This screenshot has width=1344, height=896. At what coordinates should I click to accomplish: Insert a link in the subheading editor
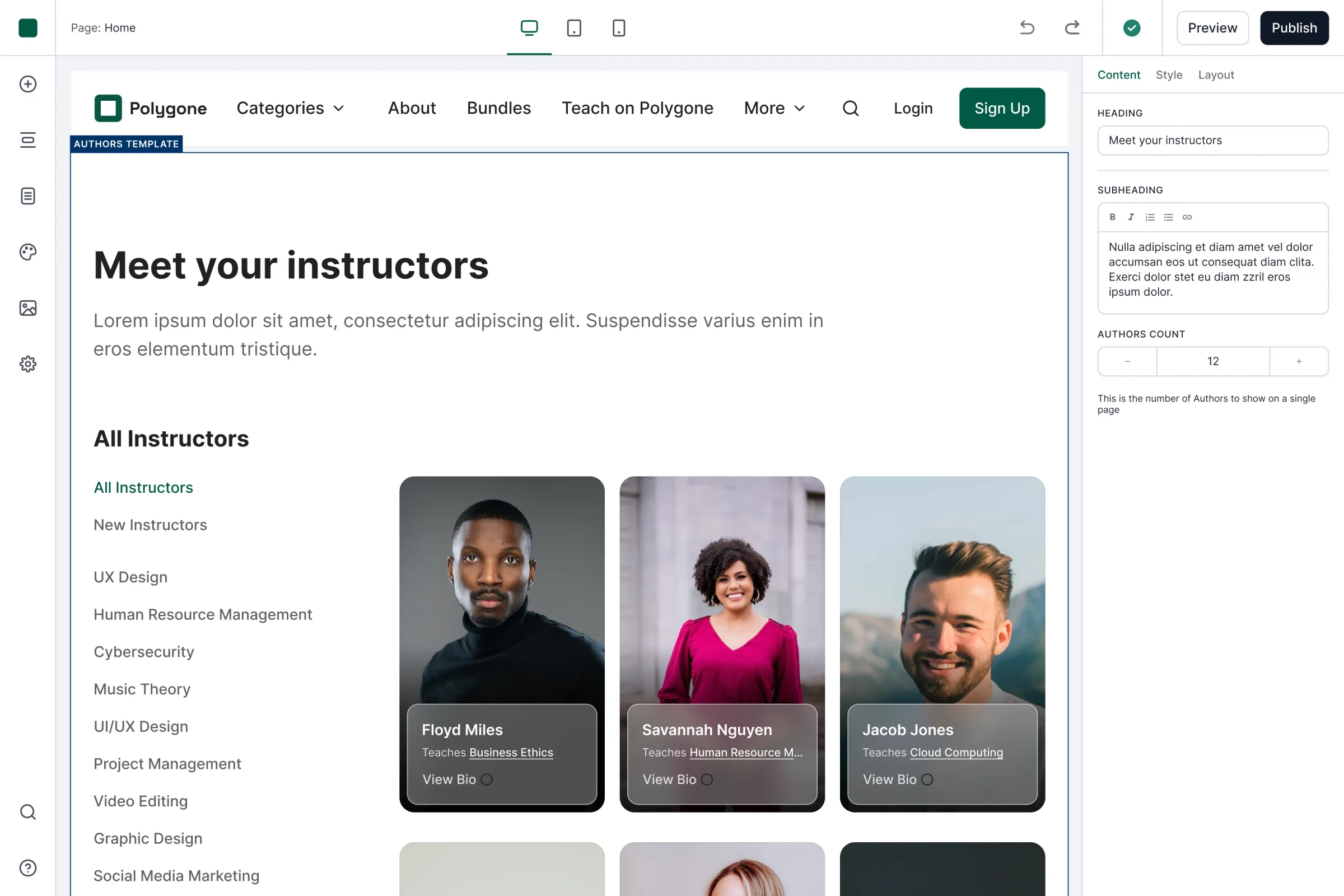(x=1187, y=217)
